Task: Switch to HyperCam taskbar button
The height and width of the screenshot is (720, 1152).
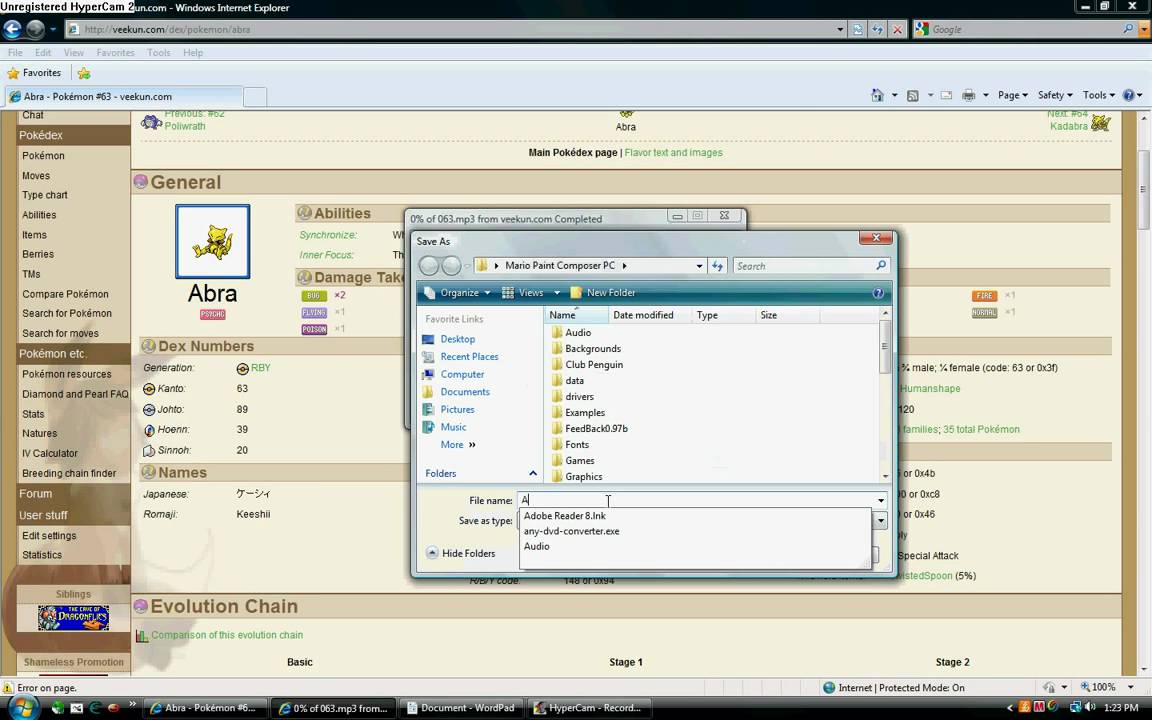Action: tap(590, 708)
